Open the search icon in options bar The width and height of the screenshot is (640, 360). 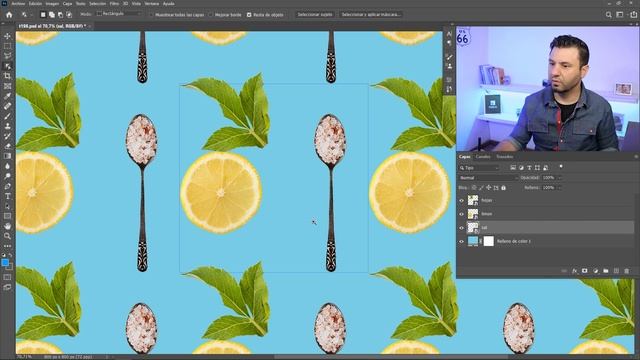point(609,15)
